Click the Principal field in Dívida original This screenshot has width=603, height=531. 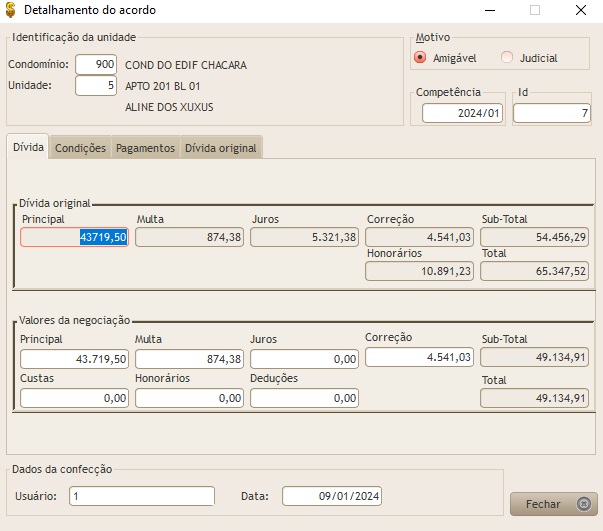pos(75,237)
